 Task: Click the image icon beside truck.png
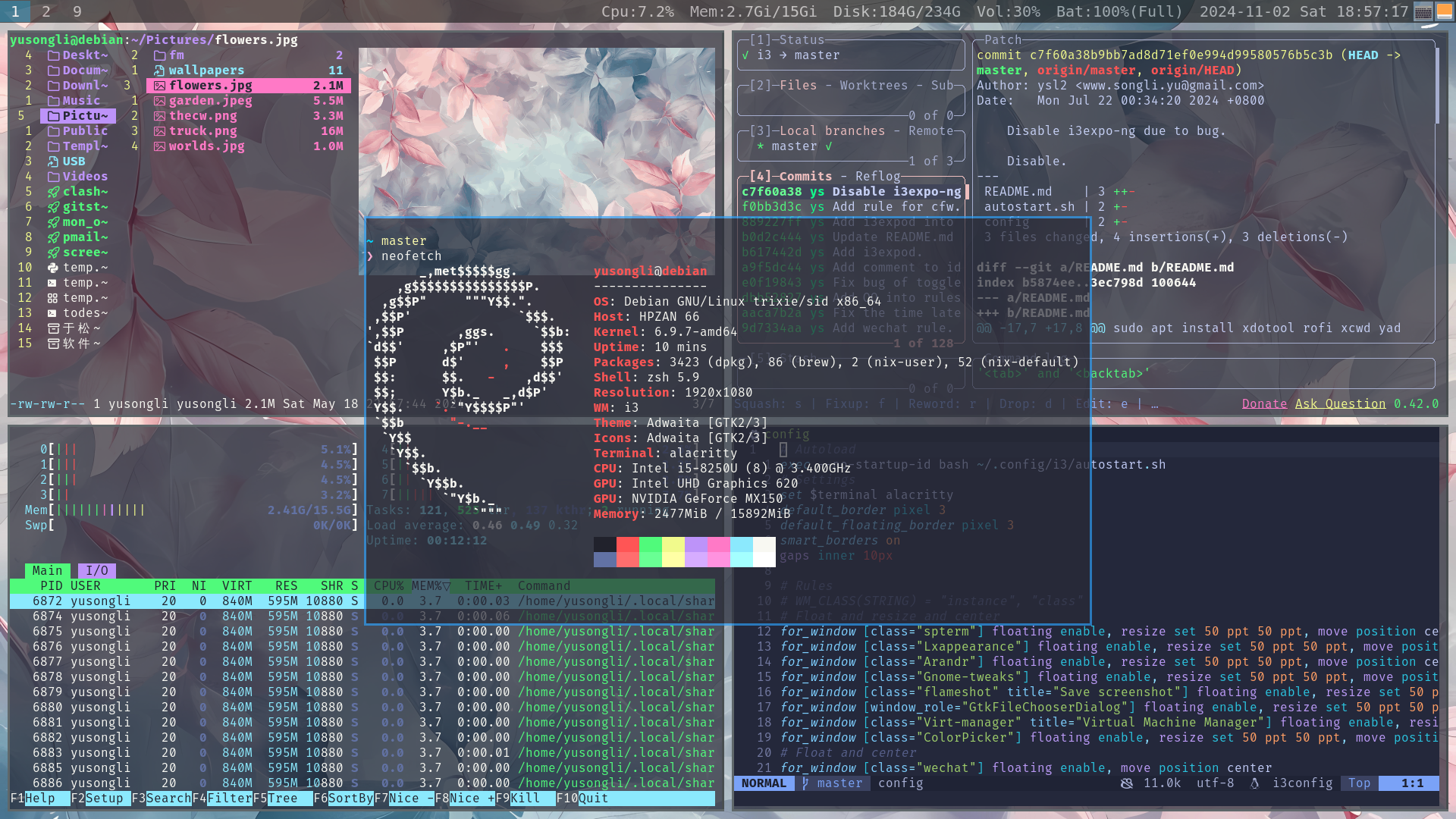click(159, 131)
